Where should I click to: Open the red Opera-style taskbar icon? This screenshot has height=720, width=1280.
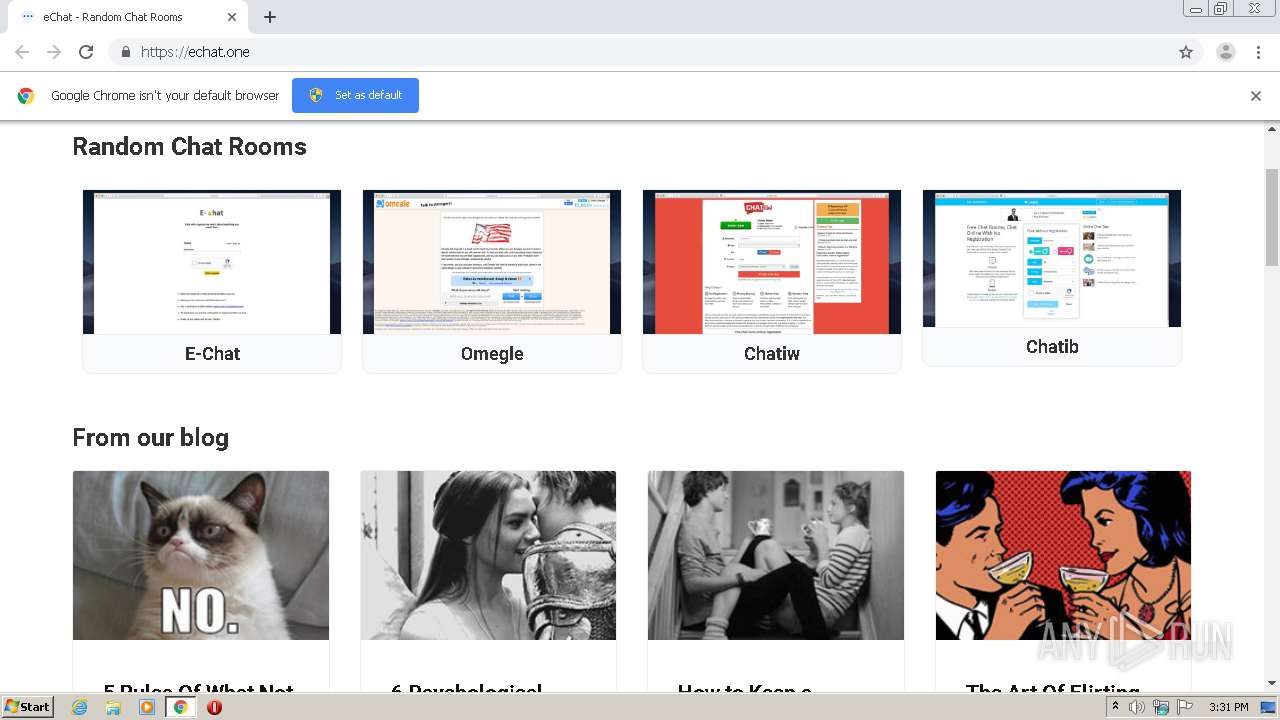214,707
